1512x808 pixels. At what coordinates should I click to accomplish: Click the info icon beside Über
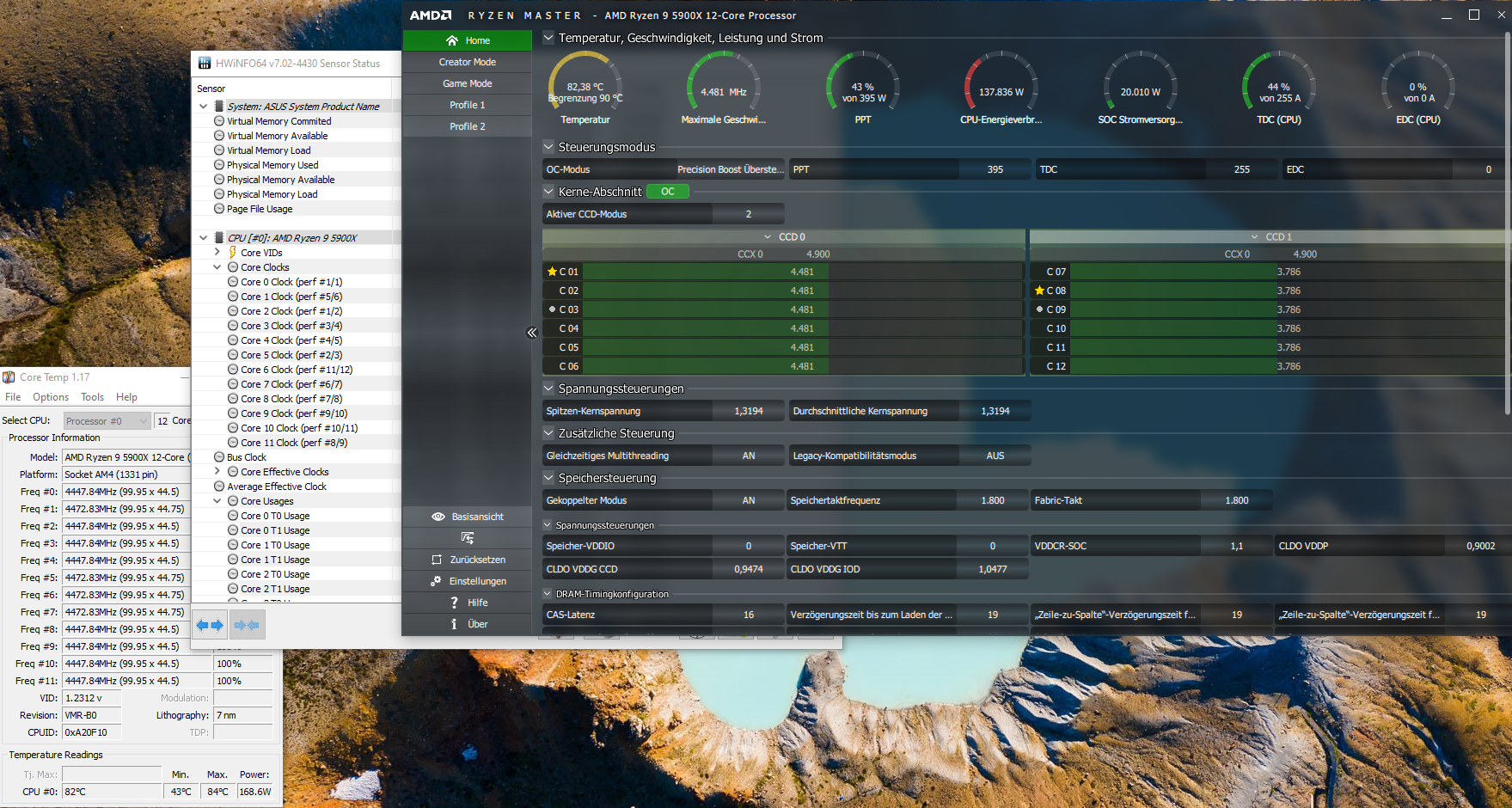coord(454,624)
